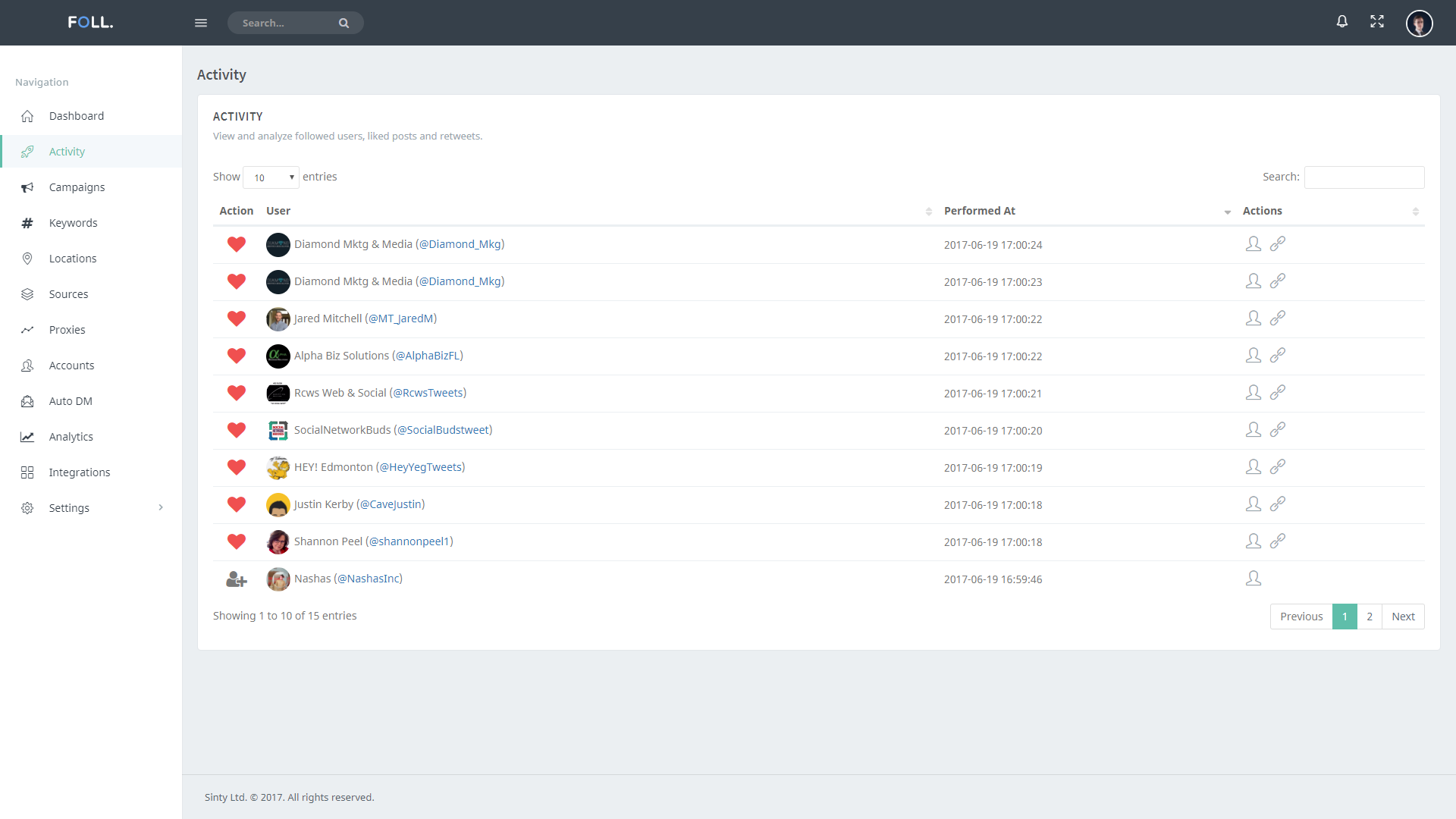The width and height of the screenshot is (1456, 819).
Task: Open the Accounts section
Action: (91, 366)
